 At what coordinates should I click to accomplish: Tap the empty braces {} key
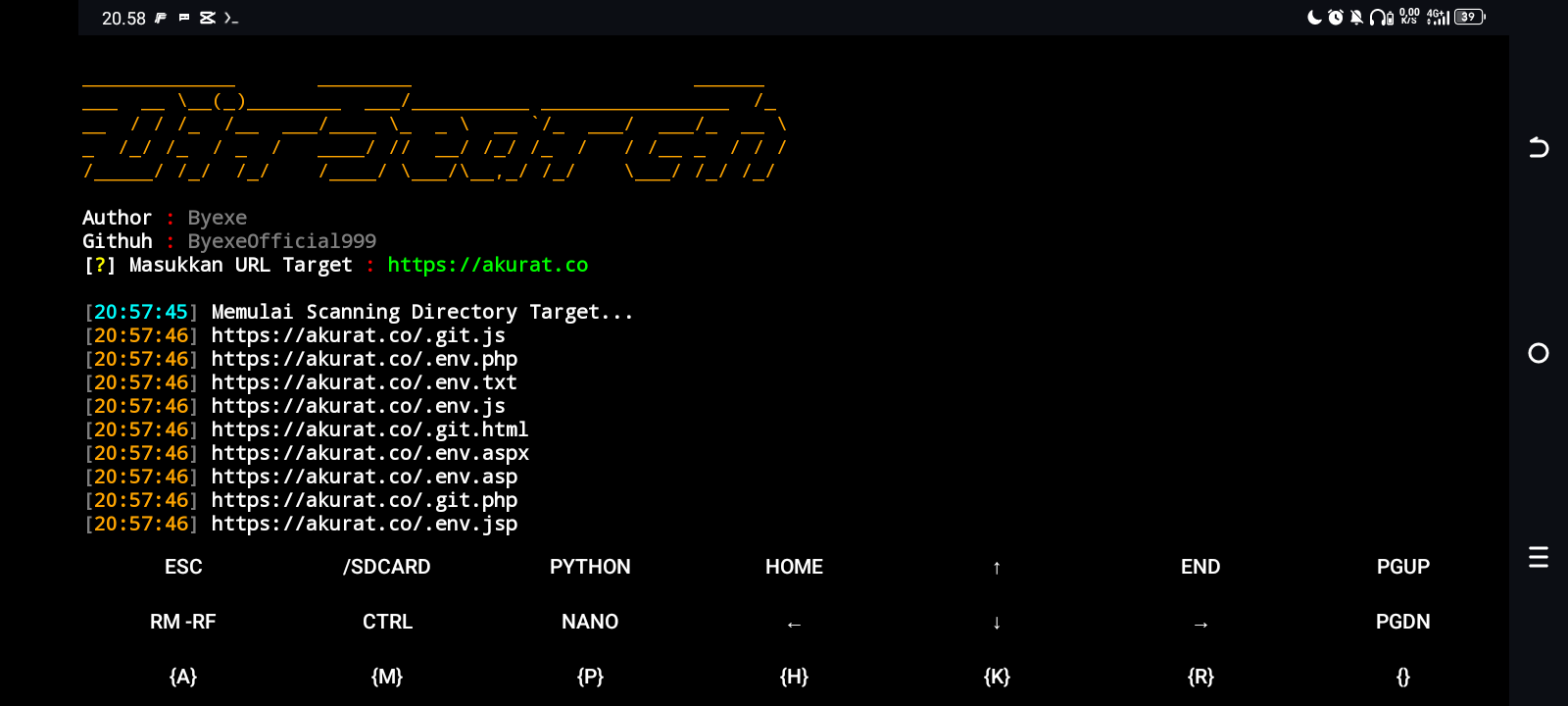(x=1403, y=677)
